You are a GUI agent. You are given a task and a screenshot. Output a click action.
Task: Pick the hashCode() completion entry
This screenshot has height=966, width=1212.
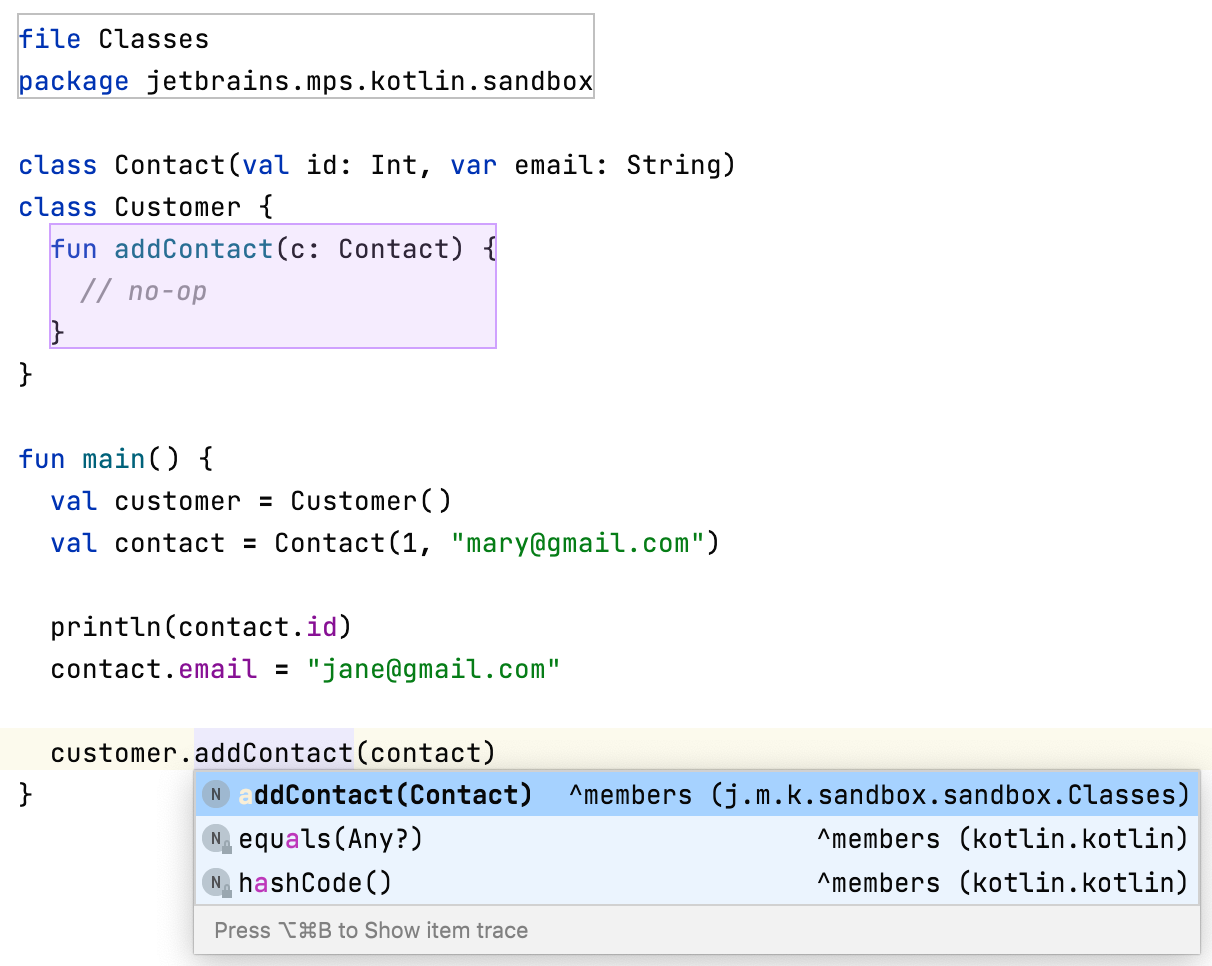696,883
